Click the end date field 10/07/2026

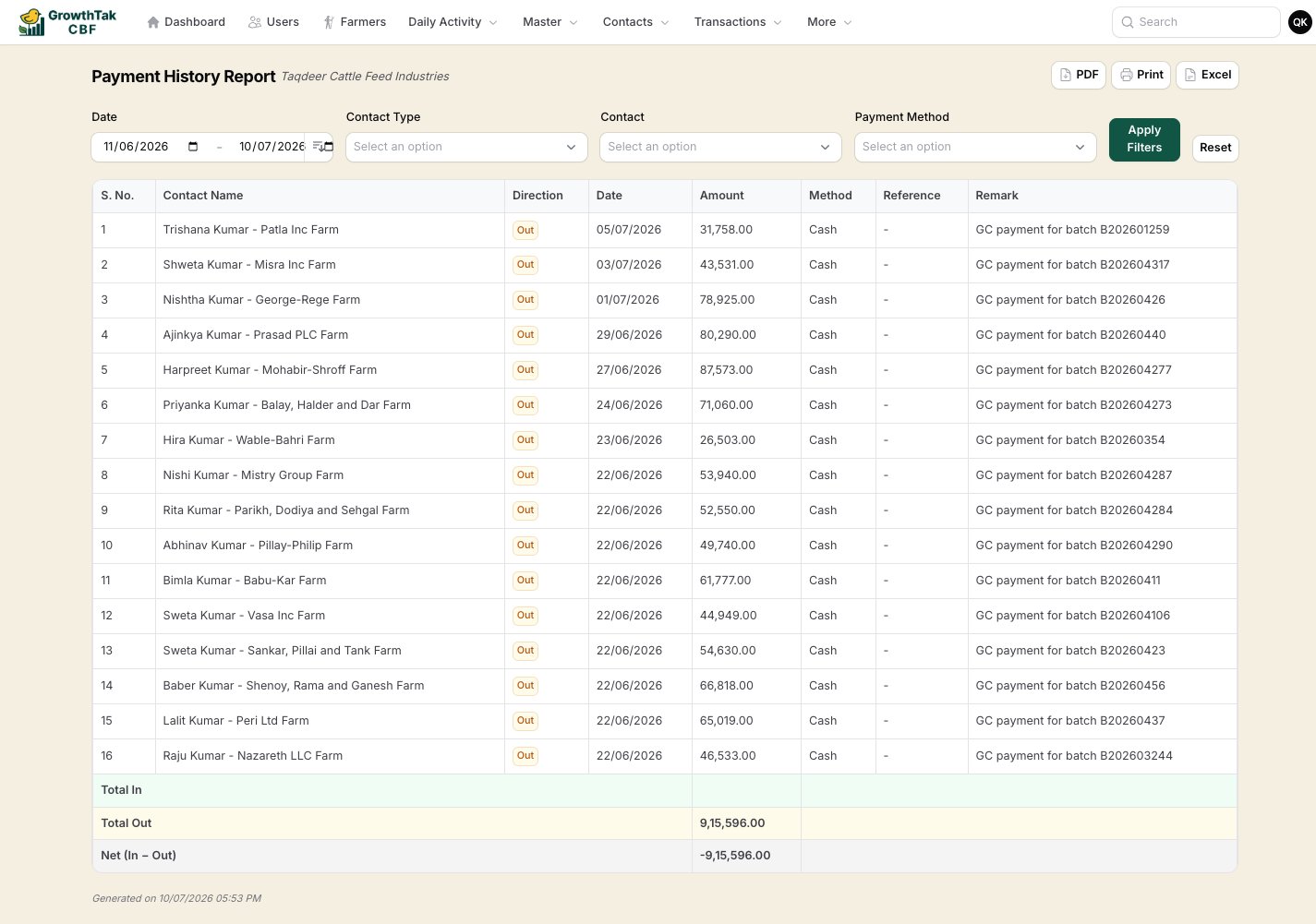[x=272, y=147]
